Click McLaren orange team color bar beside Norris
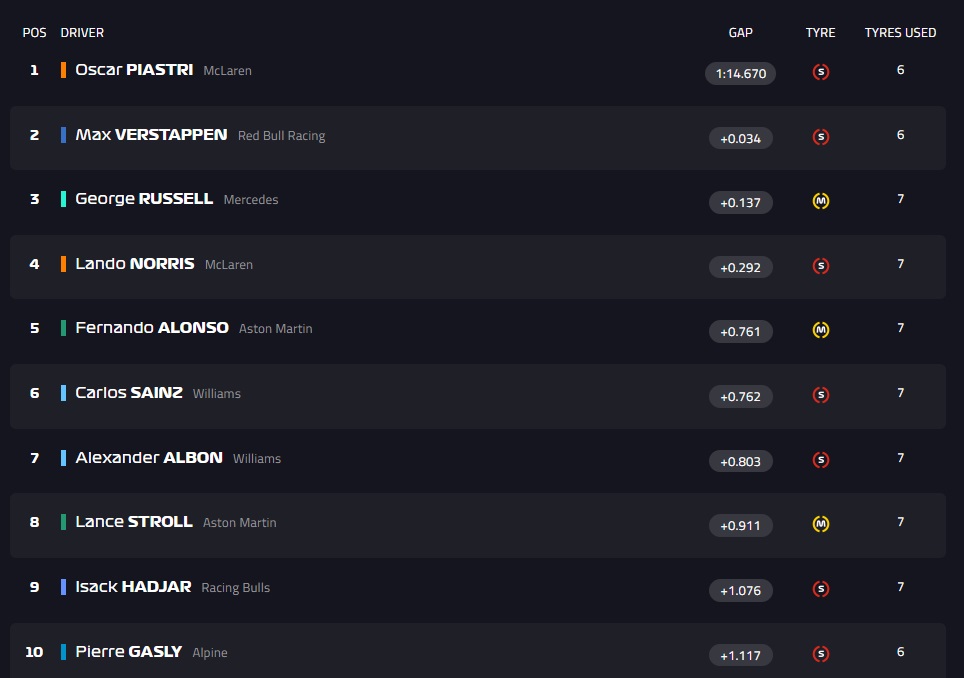Screen dimensions: 964x678 click(63, 264)
